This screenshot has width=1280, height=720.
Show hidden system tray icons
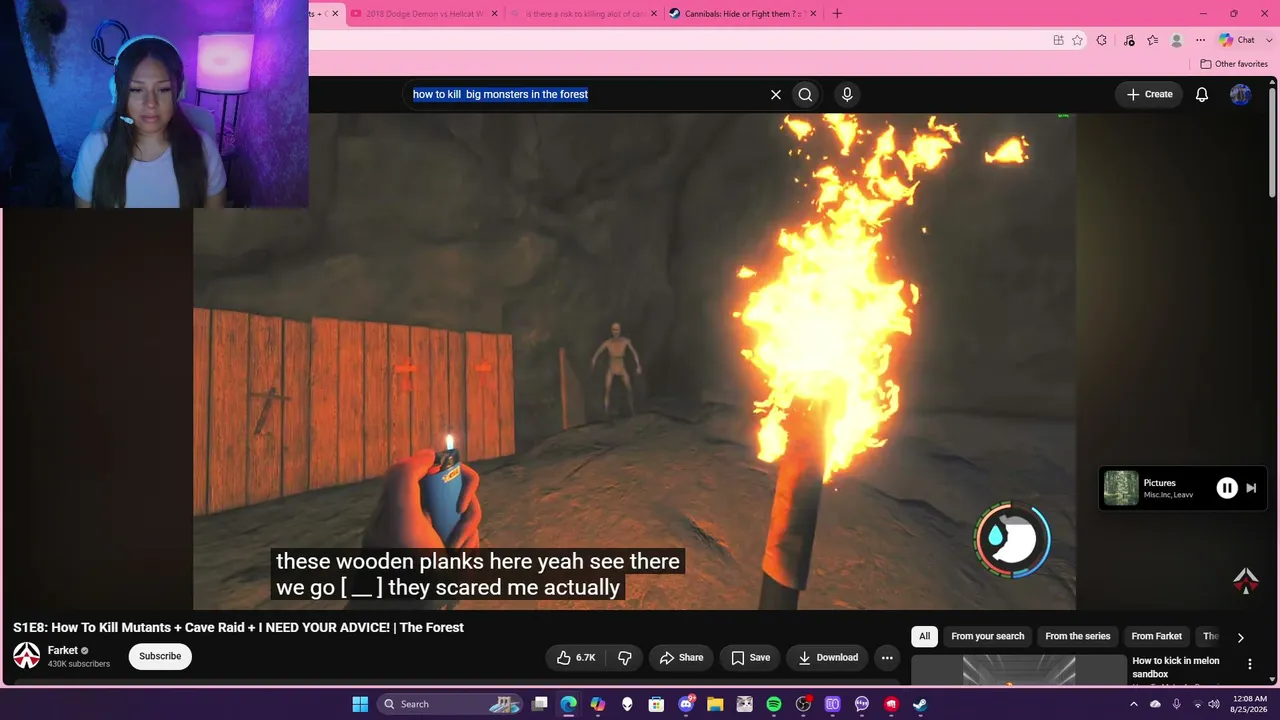[1134, 704]
